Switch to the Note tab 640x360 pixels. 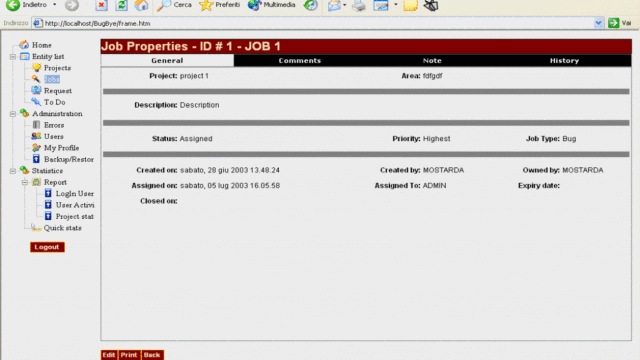pos(432,60)
